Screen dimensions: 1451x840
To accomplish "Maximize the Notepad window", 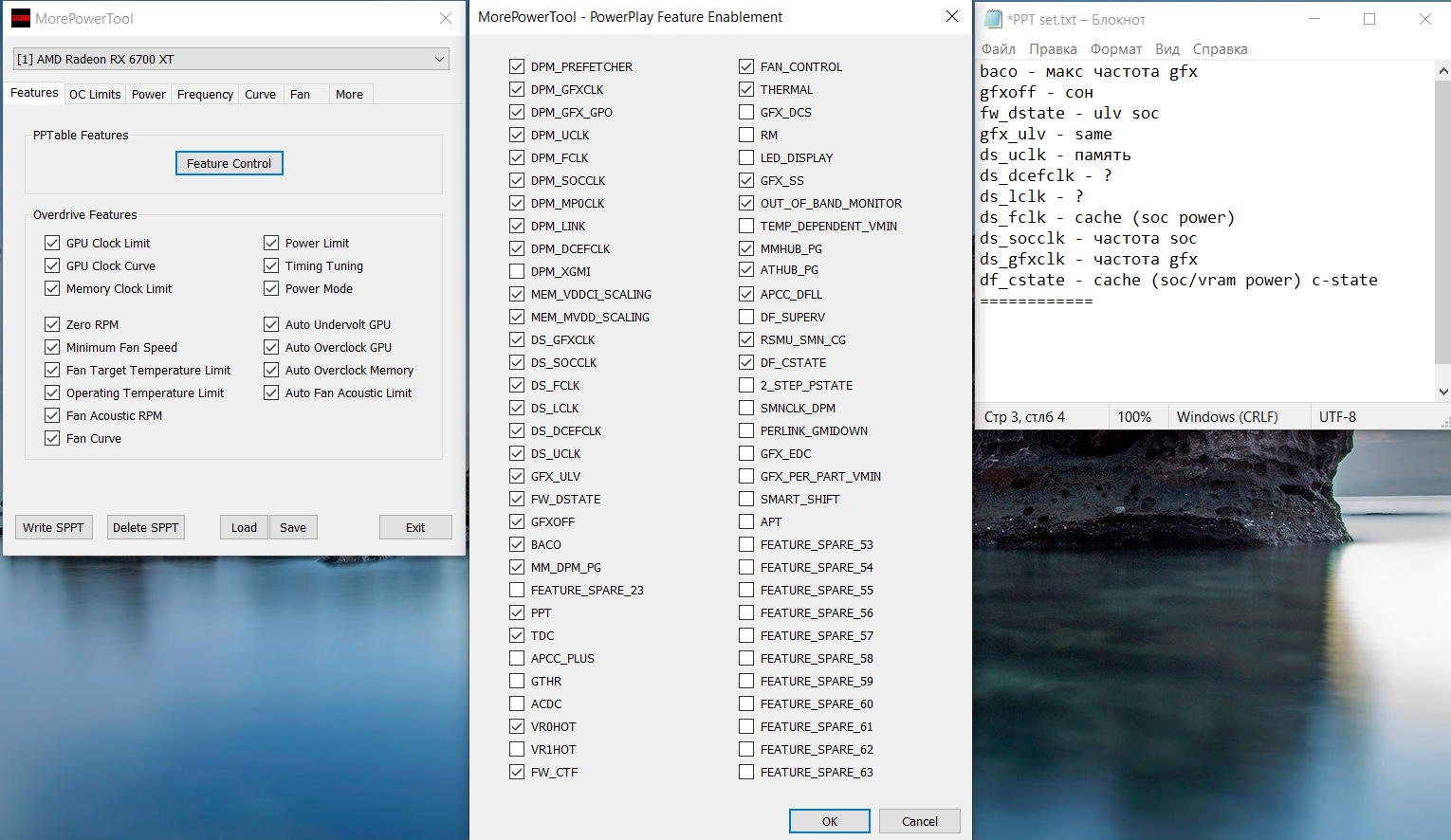I will 1369,19.
